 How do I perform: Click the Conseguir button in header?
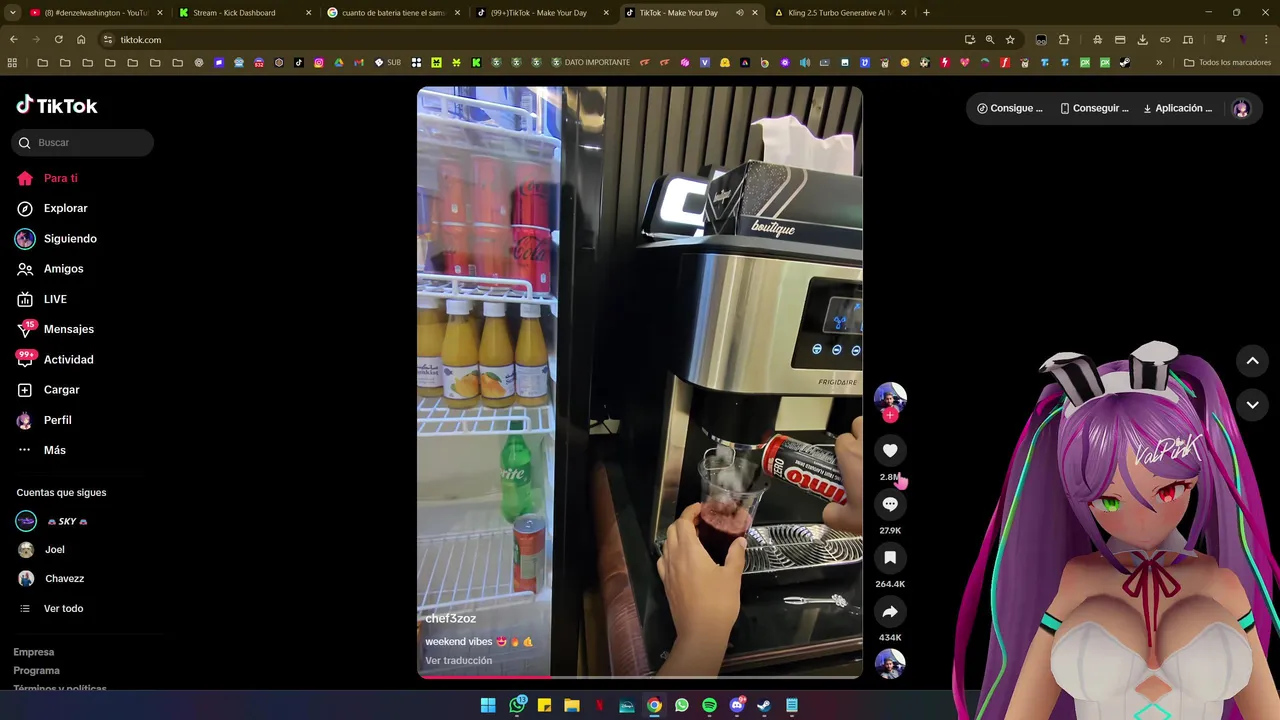pos(1094,108)
